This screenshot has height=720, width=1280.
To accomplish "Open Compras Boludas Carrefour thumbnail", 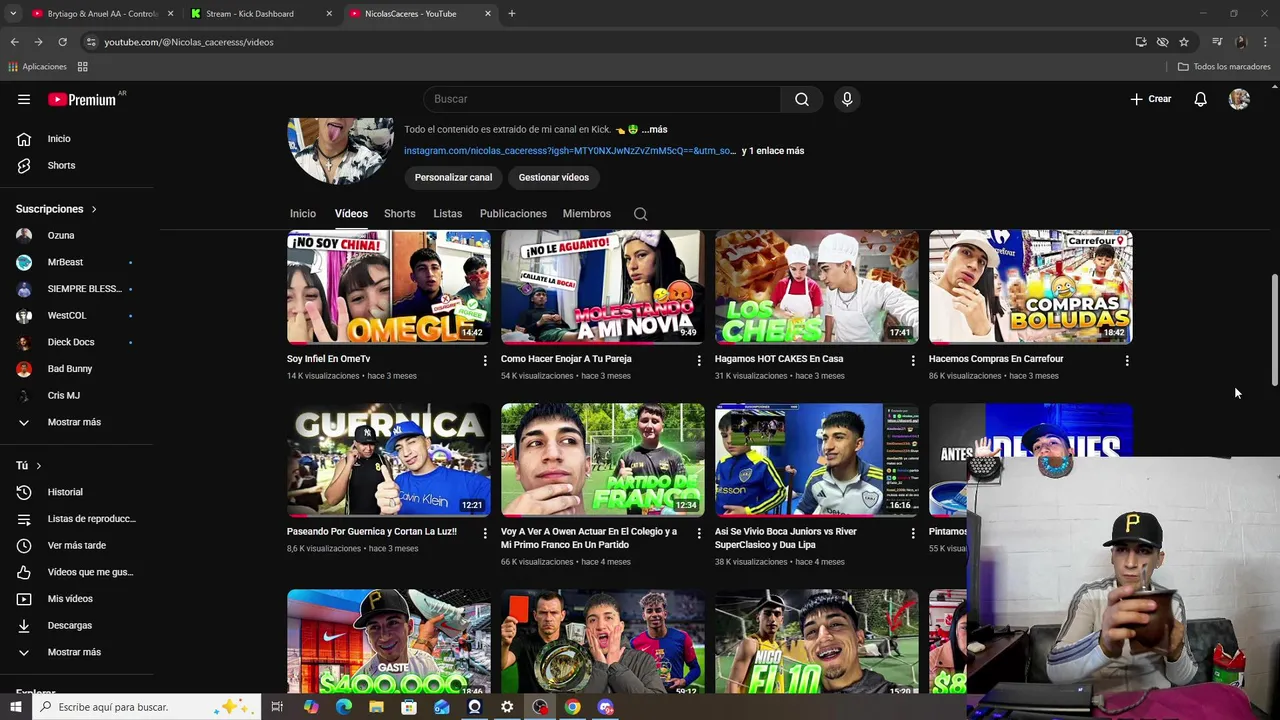I will coord(1030,287).
